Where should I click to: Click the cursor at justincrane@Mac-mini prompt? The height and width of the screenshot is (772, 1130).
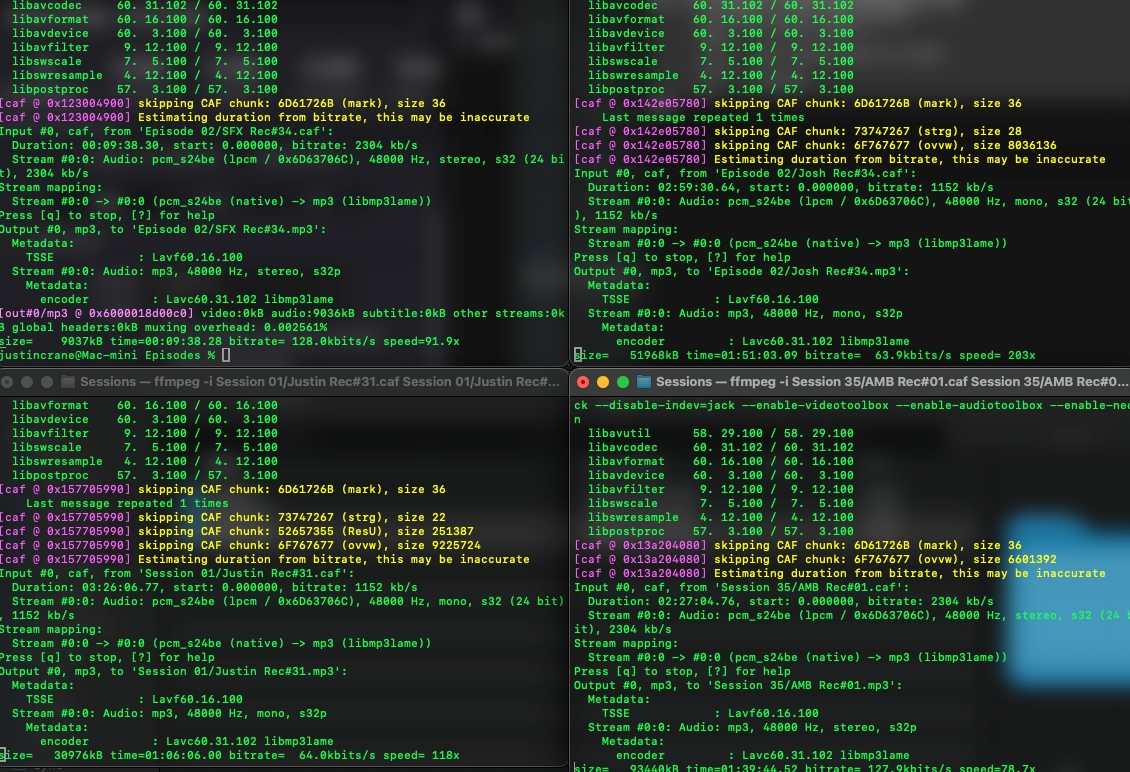(226, 355)
